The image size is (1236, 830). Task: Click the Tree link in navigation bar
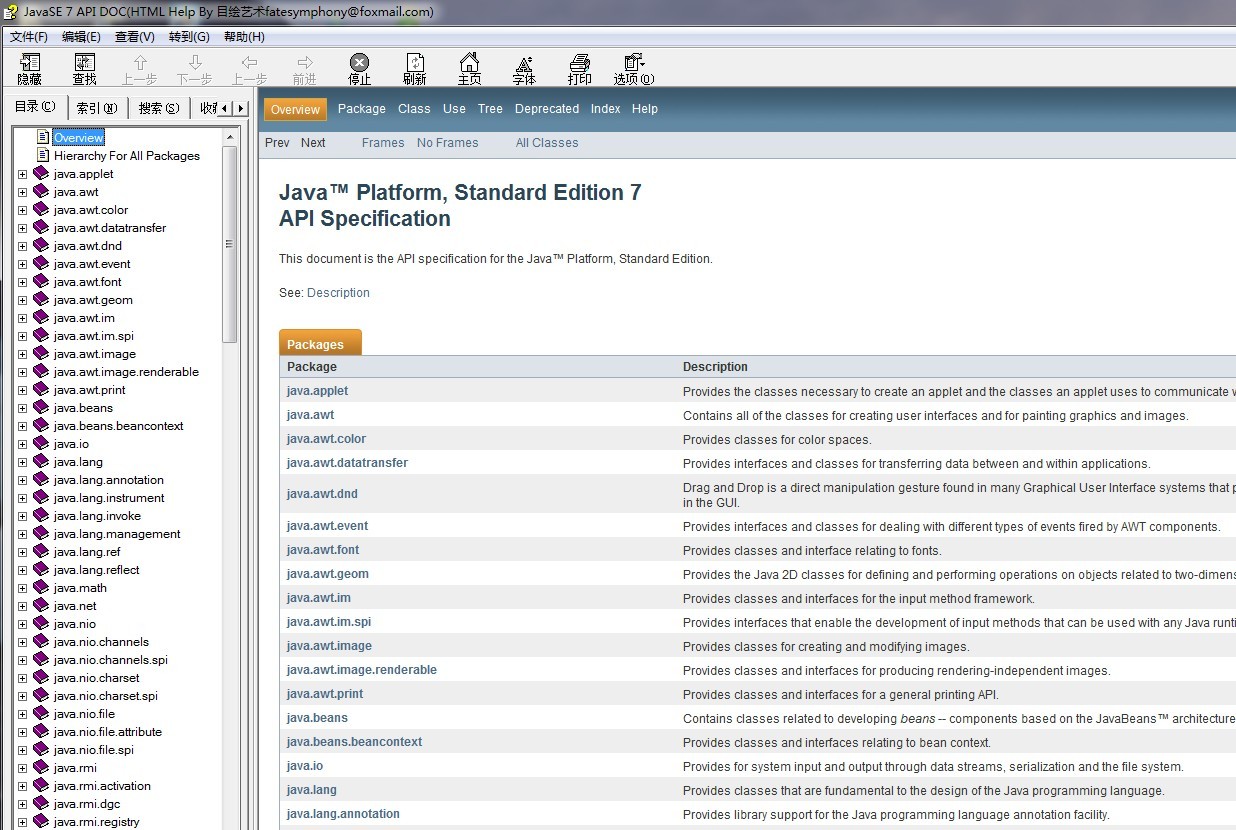coord(490,109)
